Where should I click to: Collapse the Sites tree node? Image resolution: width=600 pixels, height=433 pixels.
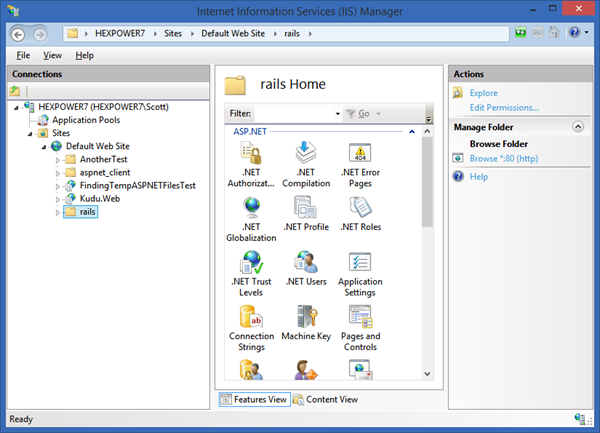[30, 134]
